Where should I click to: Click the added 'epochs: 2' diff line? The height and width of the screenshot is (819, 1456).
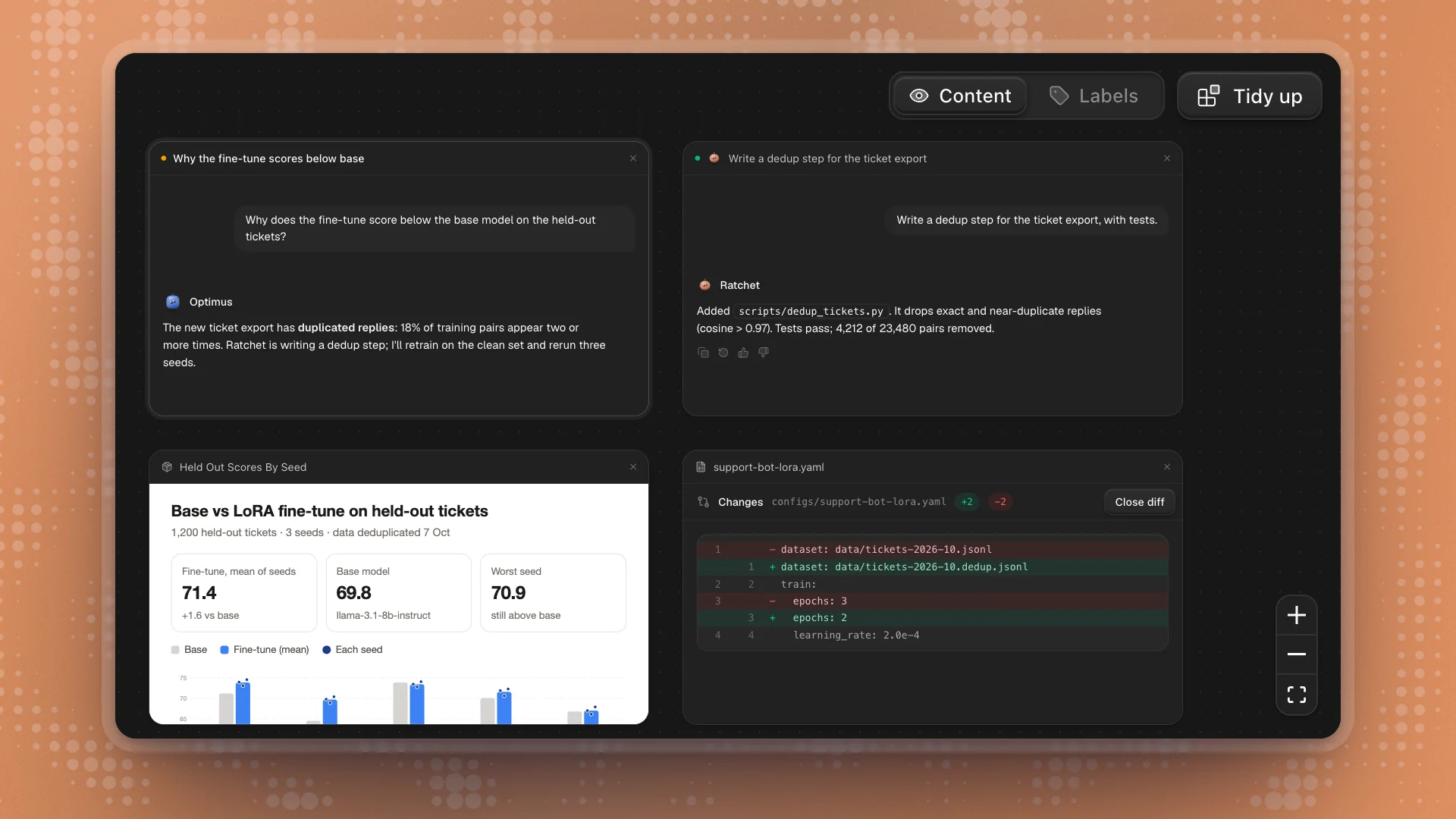932,618
